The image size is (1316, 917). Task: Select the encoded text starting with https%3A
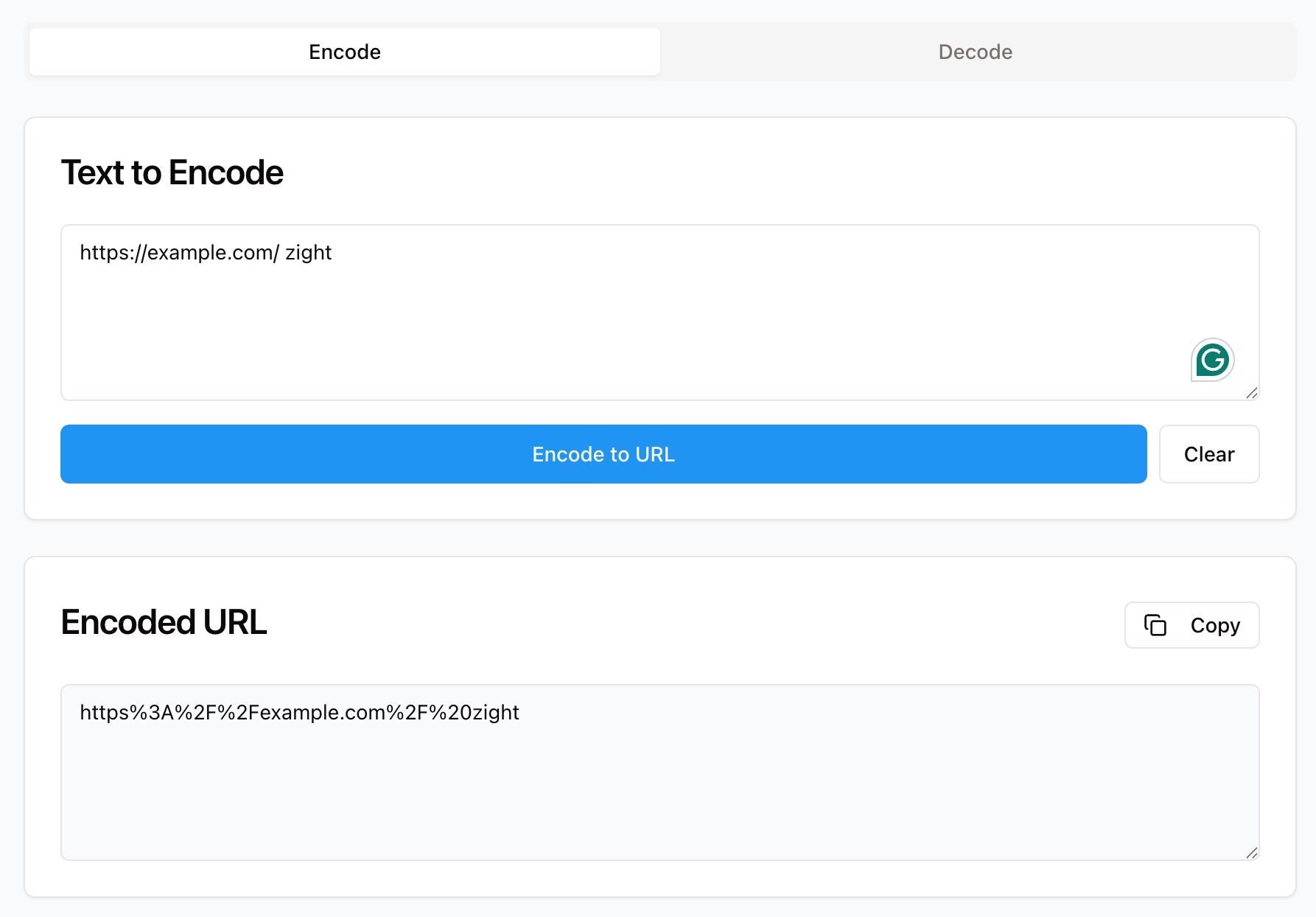coord(298,712)
